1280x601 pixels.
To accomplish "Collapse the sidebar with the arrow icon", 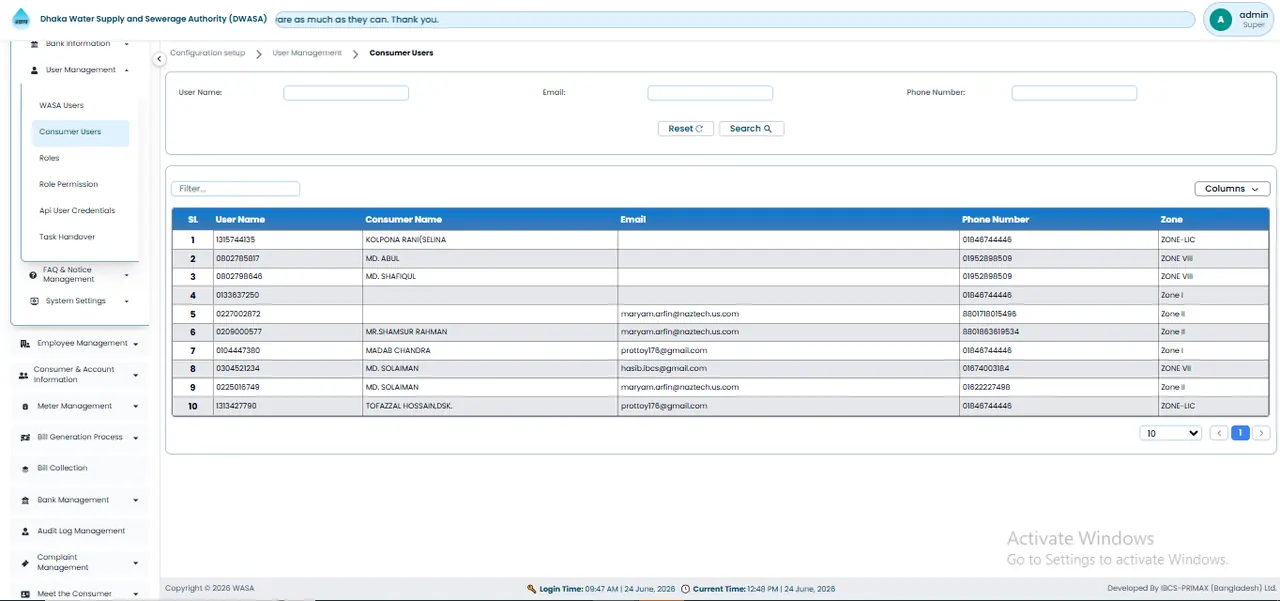I will pyautogui.click(x=159, y=60).
